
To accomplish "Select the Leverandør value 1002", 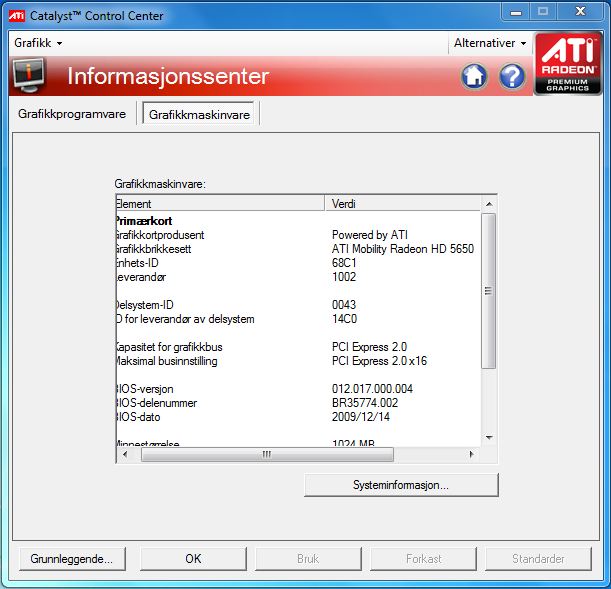I will 344,277.
